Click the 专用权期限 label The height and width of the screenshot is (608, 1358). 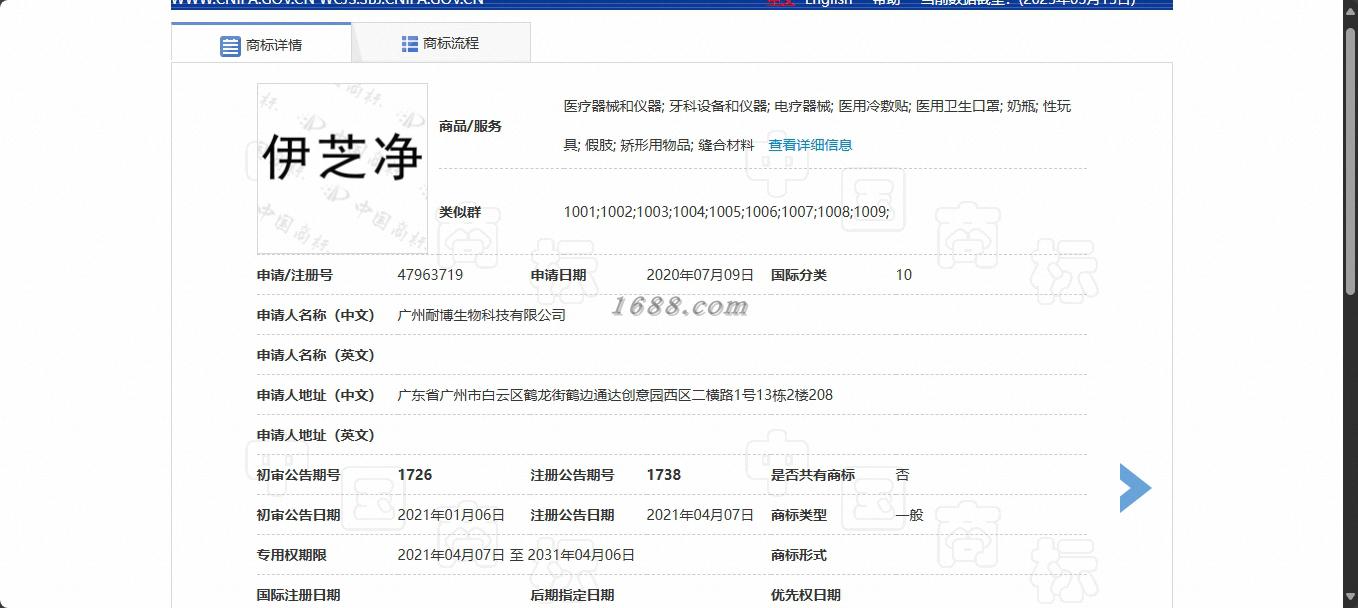click(292, 555)
